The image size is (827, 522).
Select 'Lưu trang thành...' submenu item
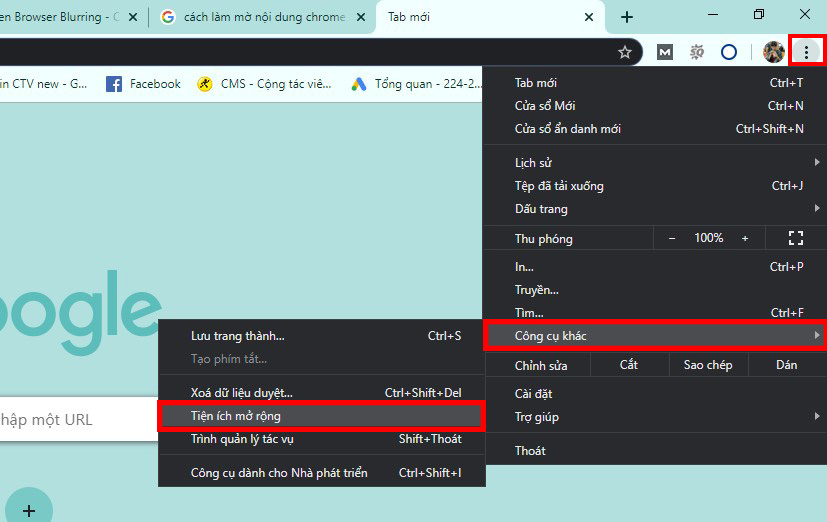pyautogui.click(x=321, y=336)
